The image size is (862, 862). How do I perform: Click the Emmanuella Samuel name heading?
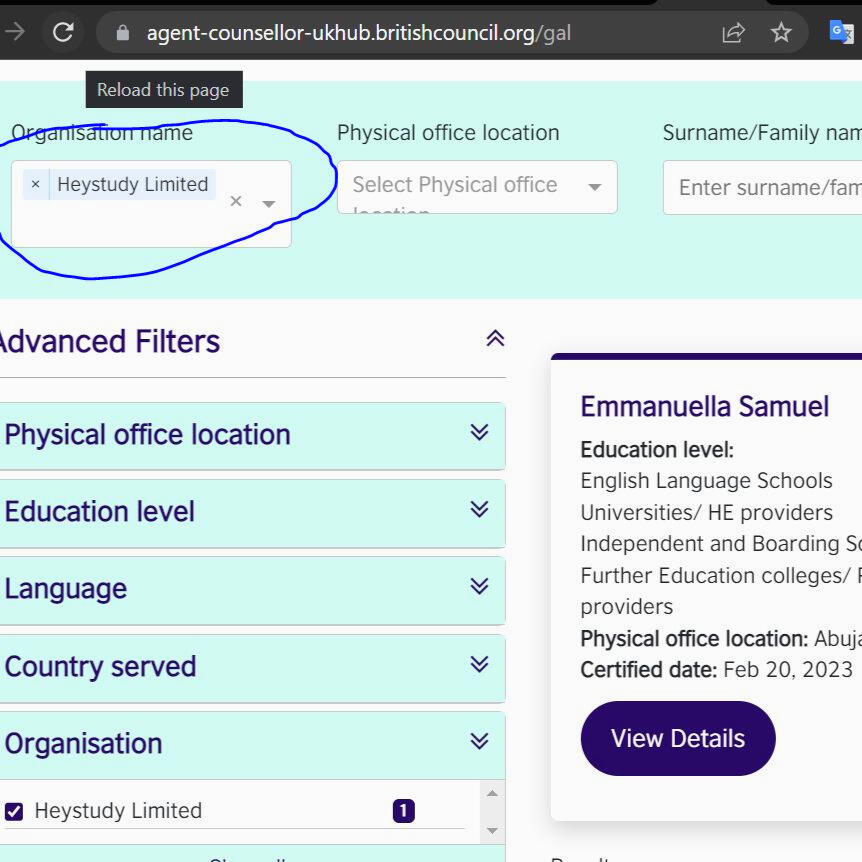click(704, 407)
